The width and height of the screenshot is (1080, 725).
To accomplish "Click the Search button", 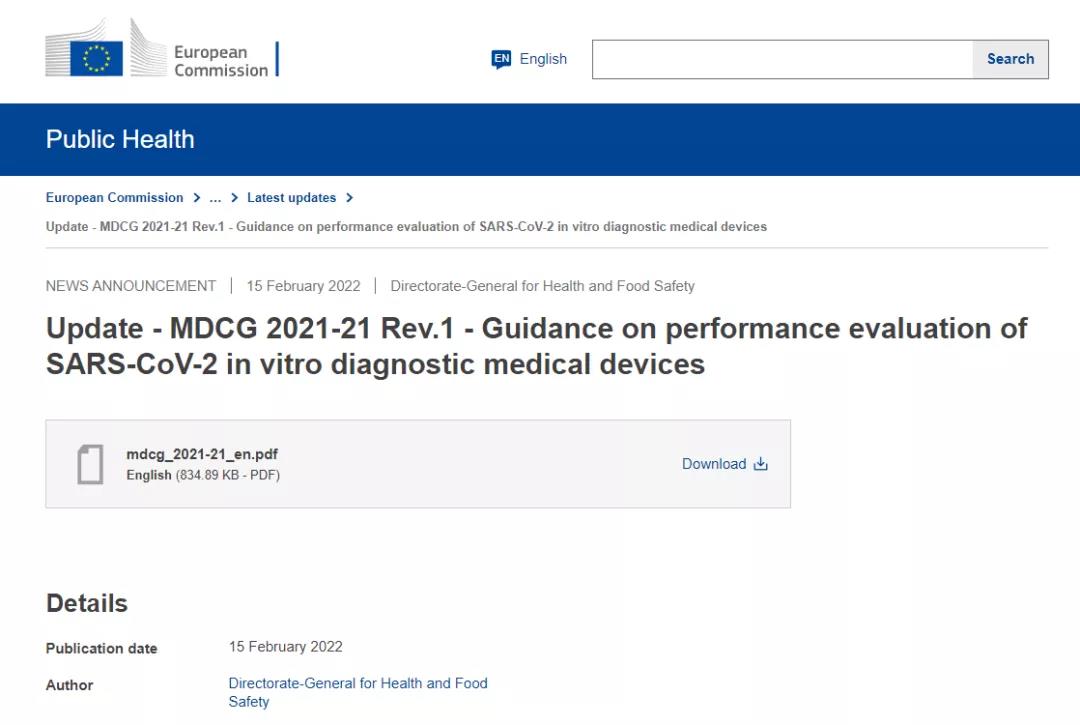I will pos(1010,59).
